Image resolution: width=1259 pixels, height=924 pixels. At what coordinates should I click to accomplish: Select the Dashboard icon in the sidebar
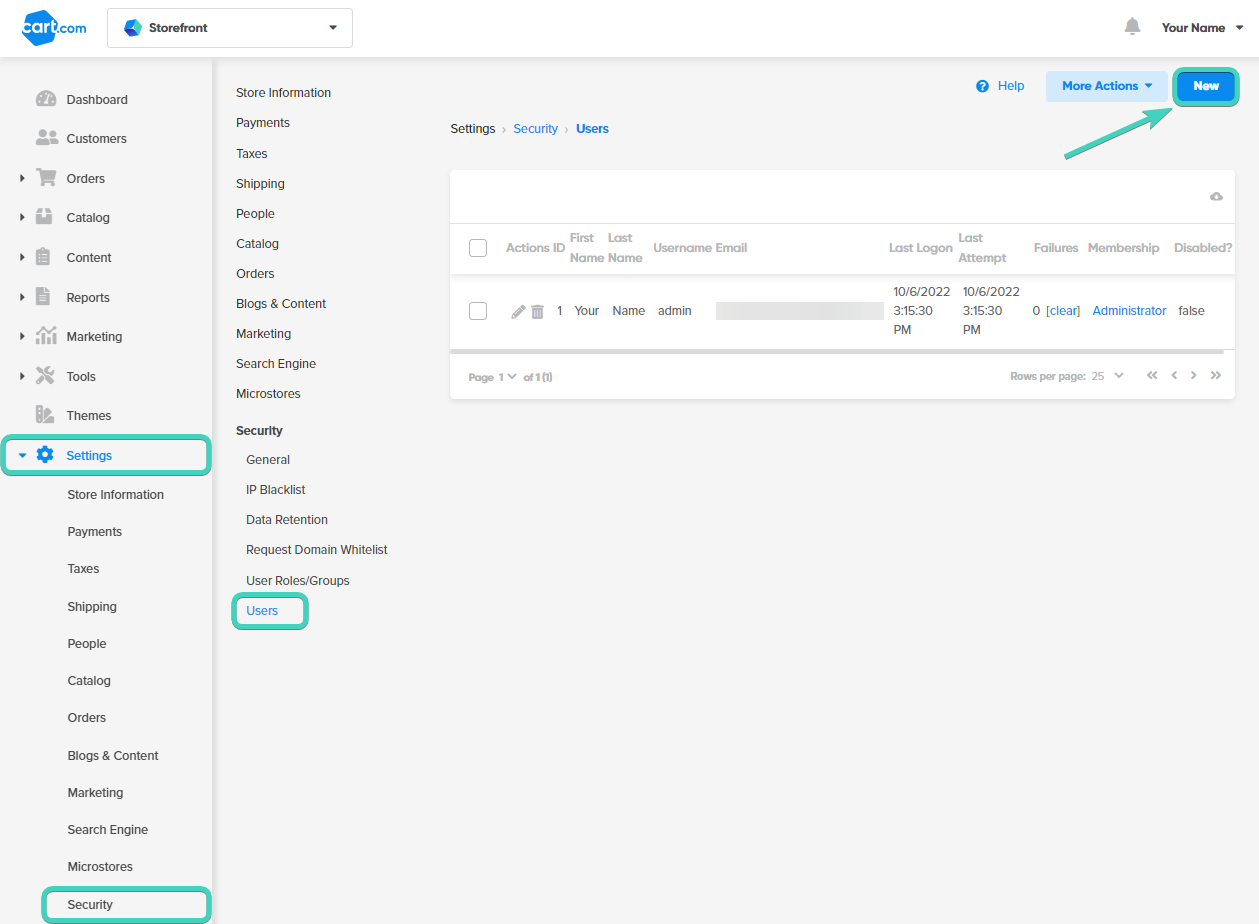click(x=48, y=99)
